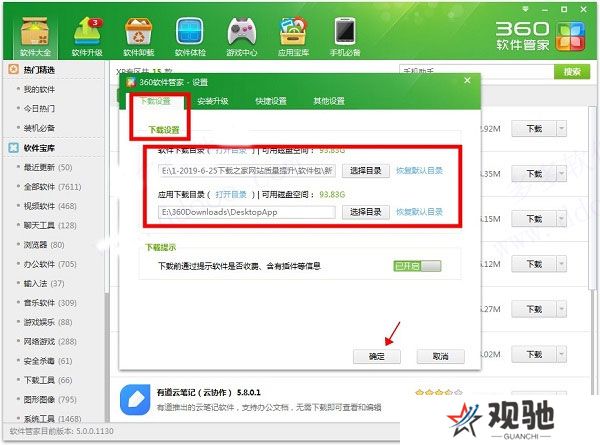Select 游戏娱乐 (88) category
Image resolution: width=600 pixels, height=445 pixels.
(48, 322)
